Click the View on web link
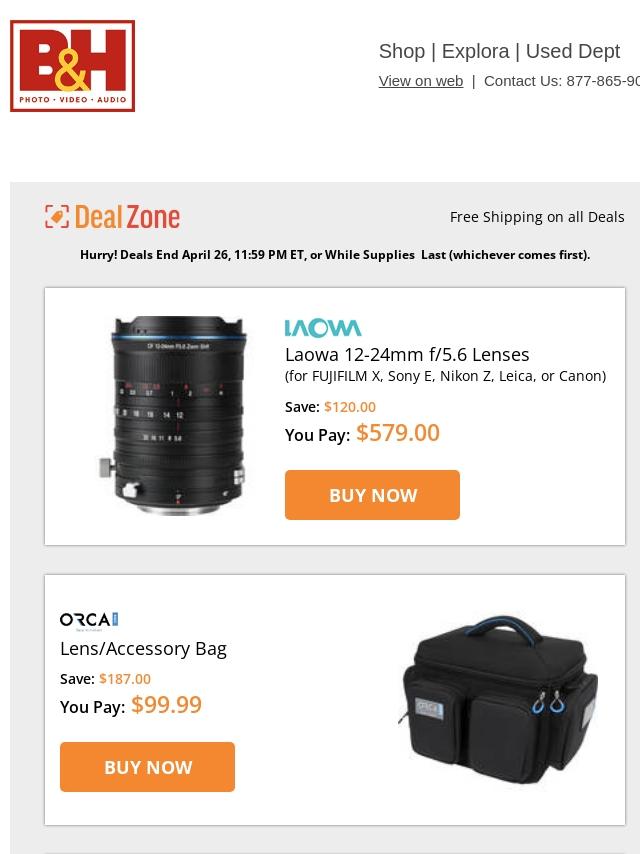This screenshot has width=640, height=854. 421,81
